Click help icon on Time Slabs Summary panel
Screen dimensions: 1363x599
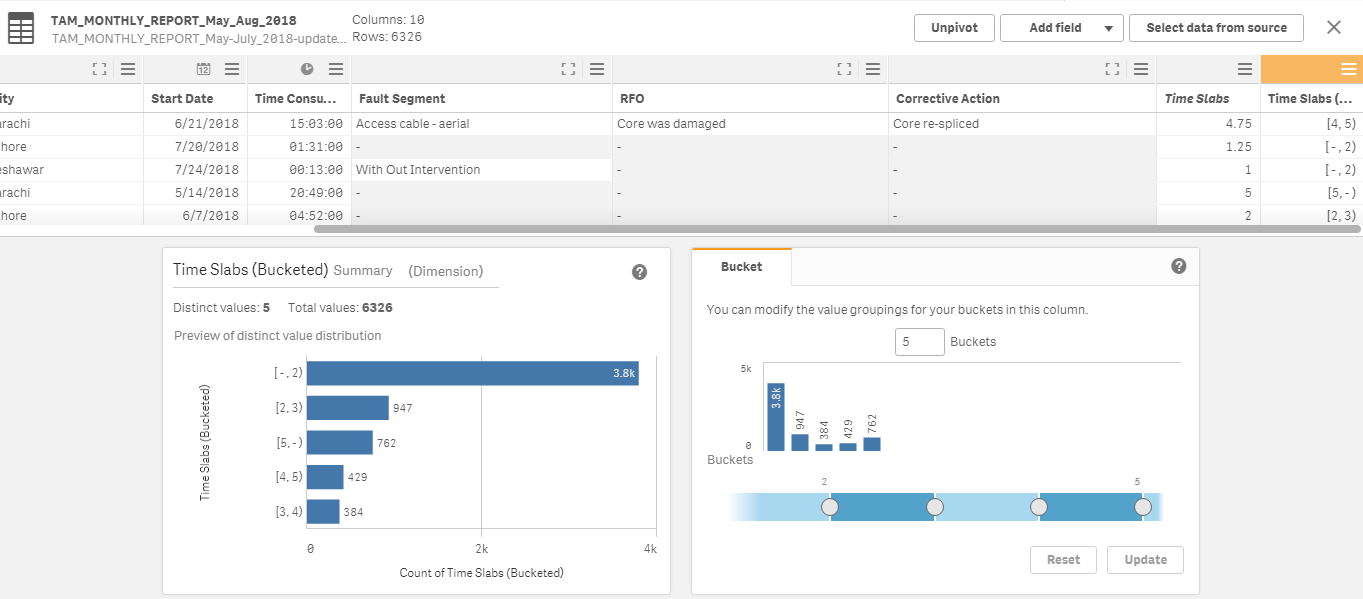pos(639,271)
